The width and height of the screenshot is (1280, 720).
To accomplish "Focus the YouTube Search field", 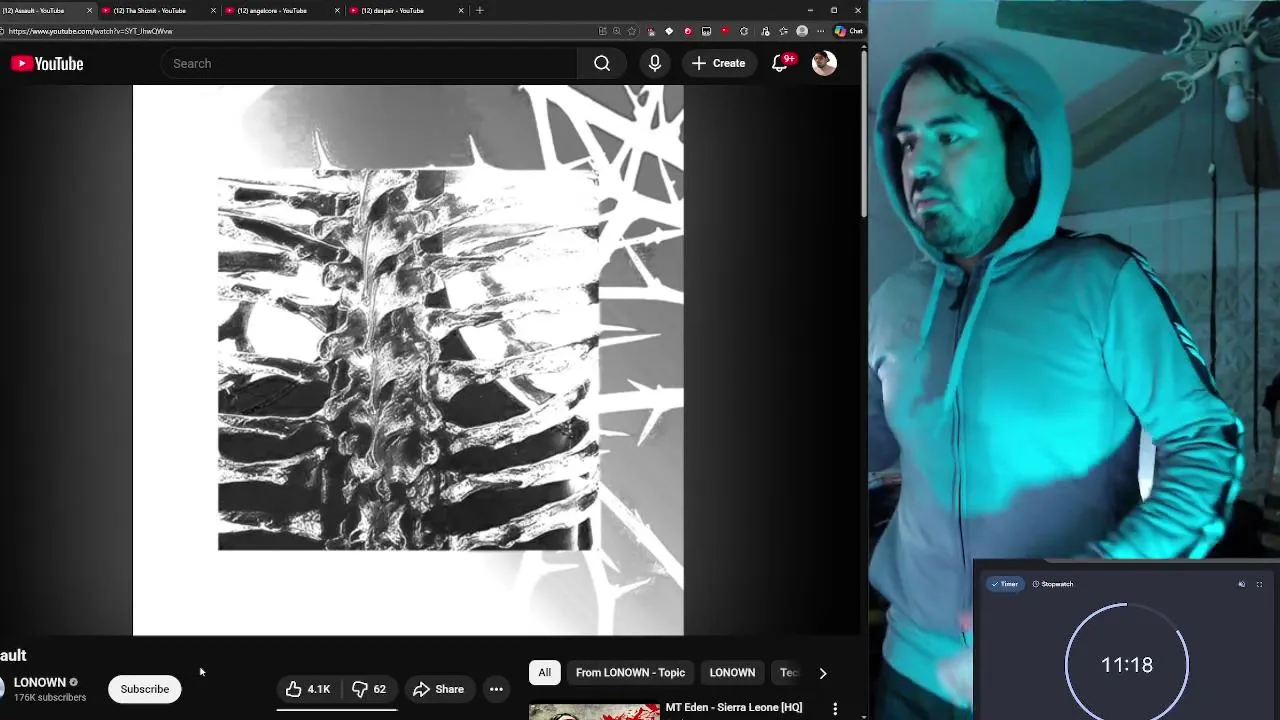I will 368,63.
